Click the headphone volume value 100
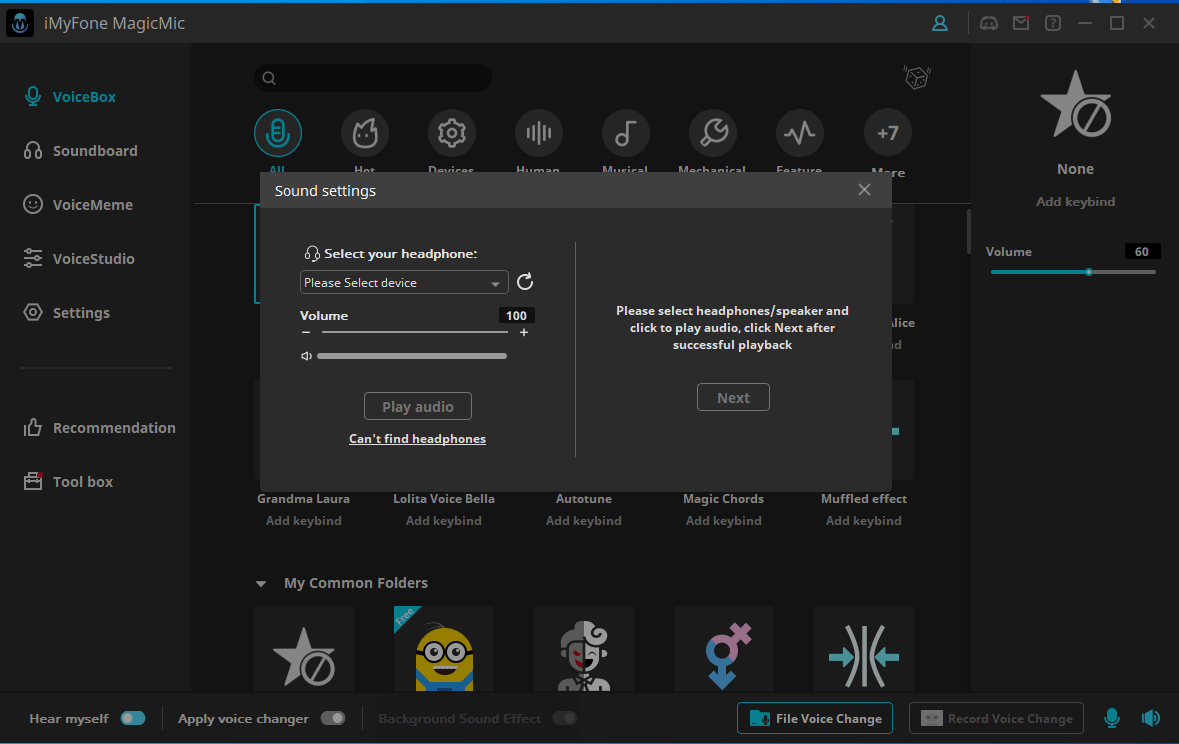This screenshot has height=744, width=1179. pos(516,315)
